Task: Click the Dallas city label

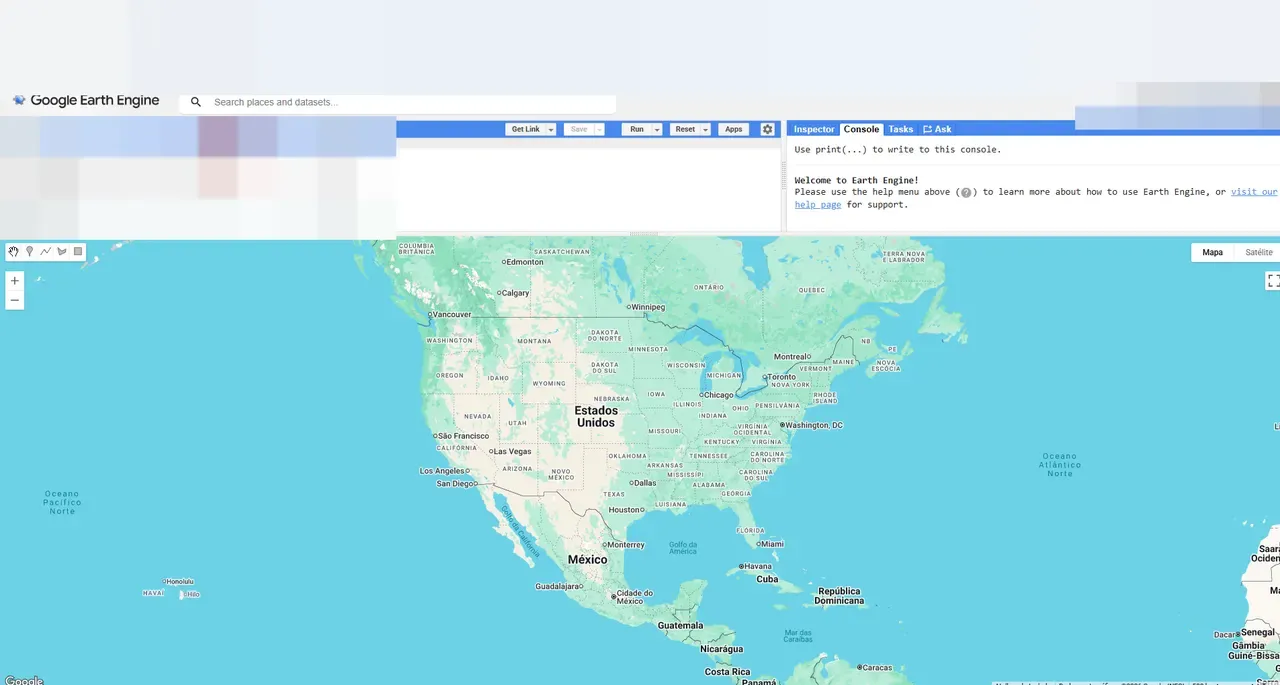Action: click(x=645, y=483)
